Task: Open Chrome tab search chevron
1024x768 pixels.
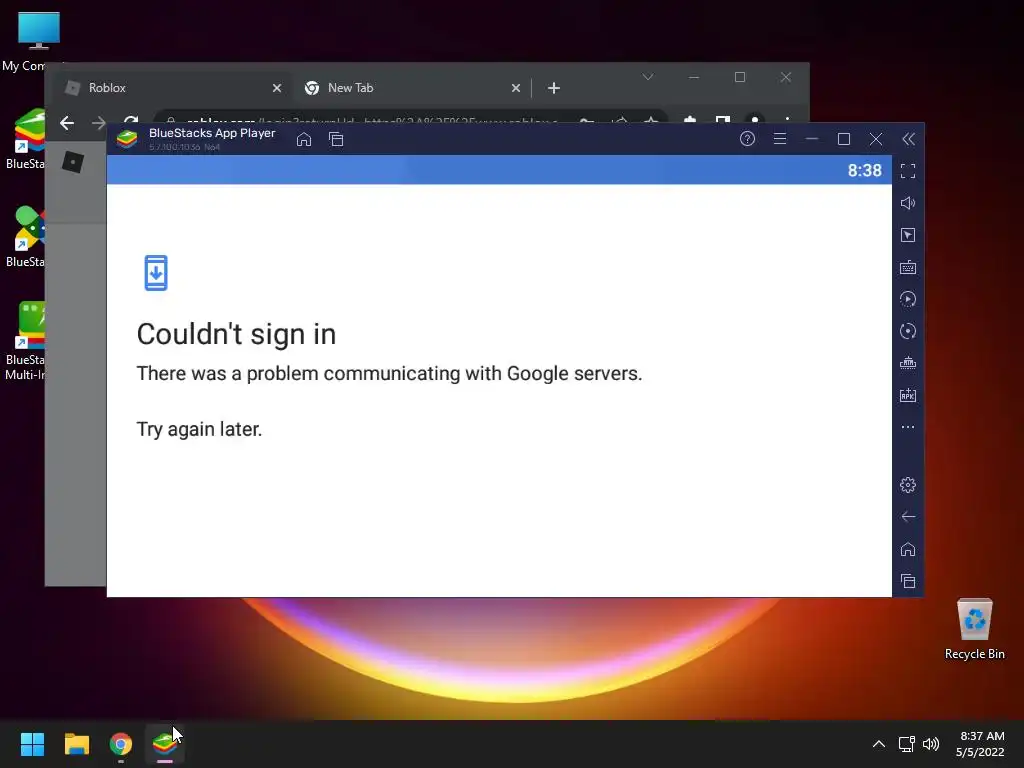Action: pyautogui.click(x=648, y=77)
